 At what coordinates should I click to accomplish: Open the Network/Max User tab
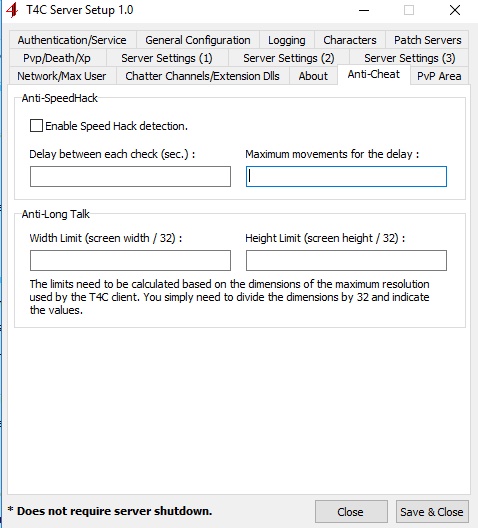point(62,76)
